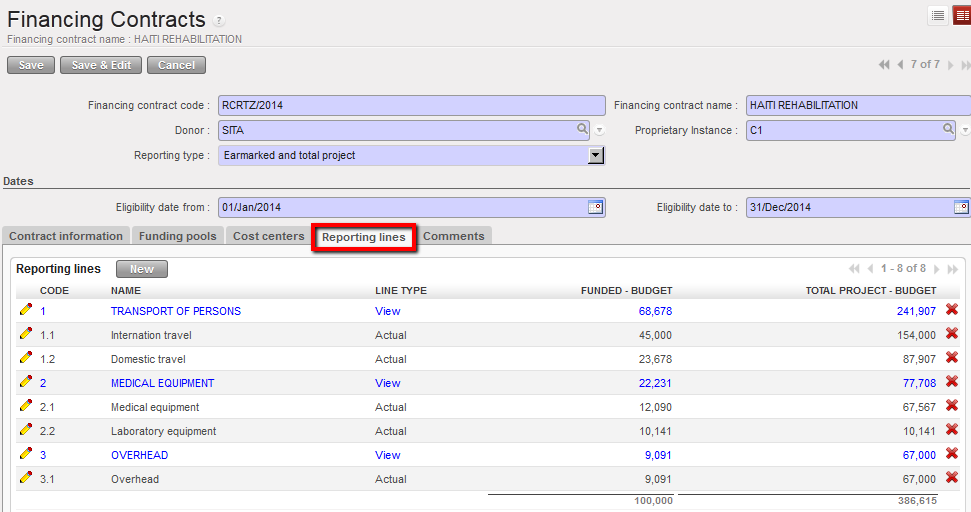Delete the Domestic travel reporting line
The width and height of the screenshot is (971, 512).
click(x=951, y=358)
